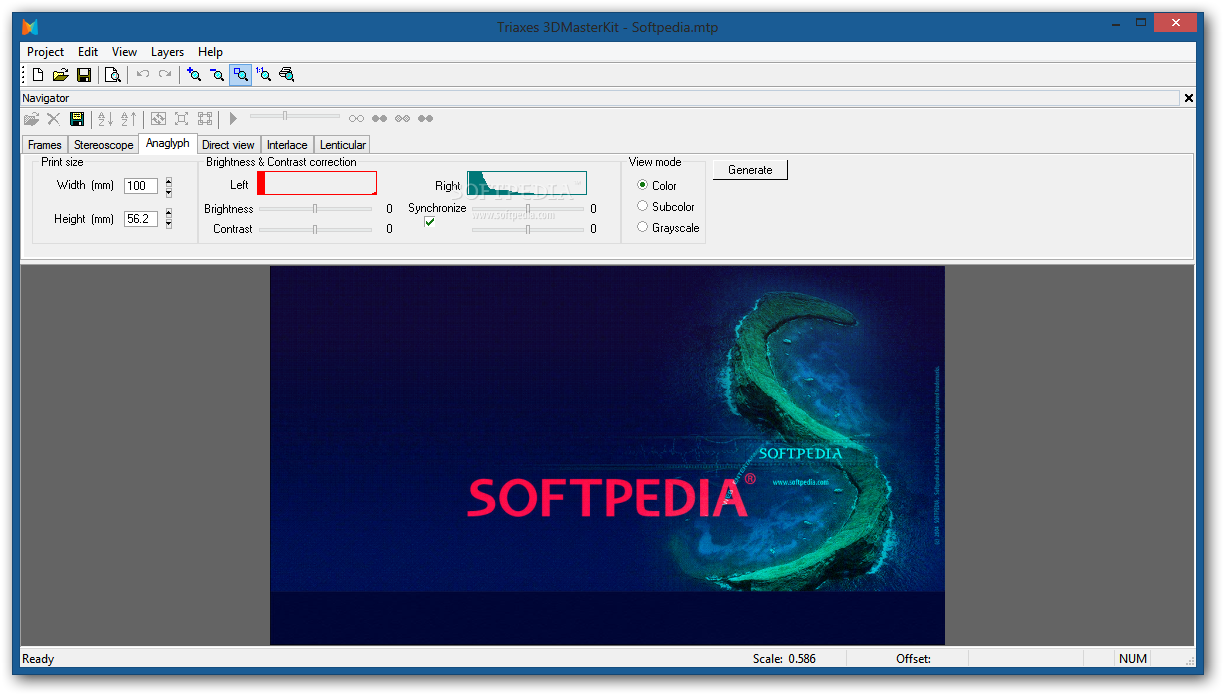Open the Edit menu
Screen dimensions: 1224x695
click(88, 52)
